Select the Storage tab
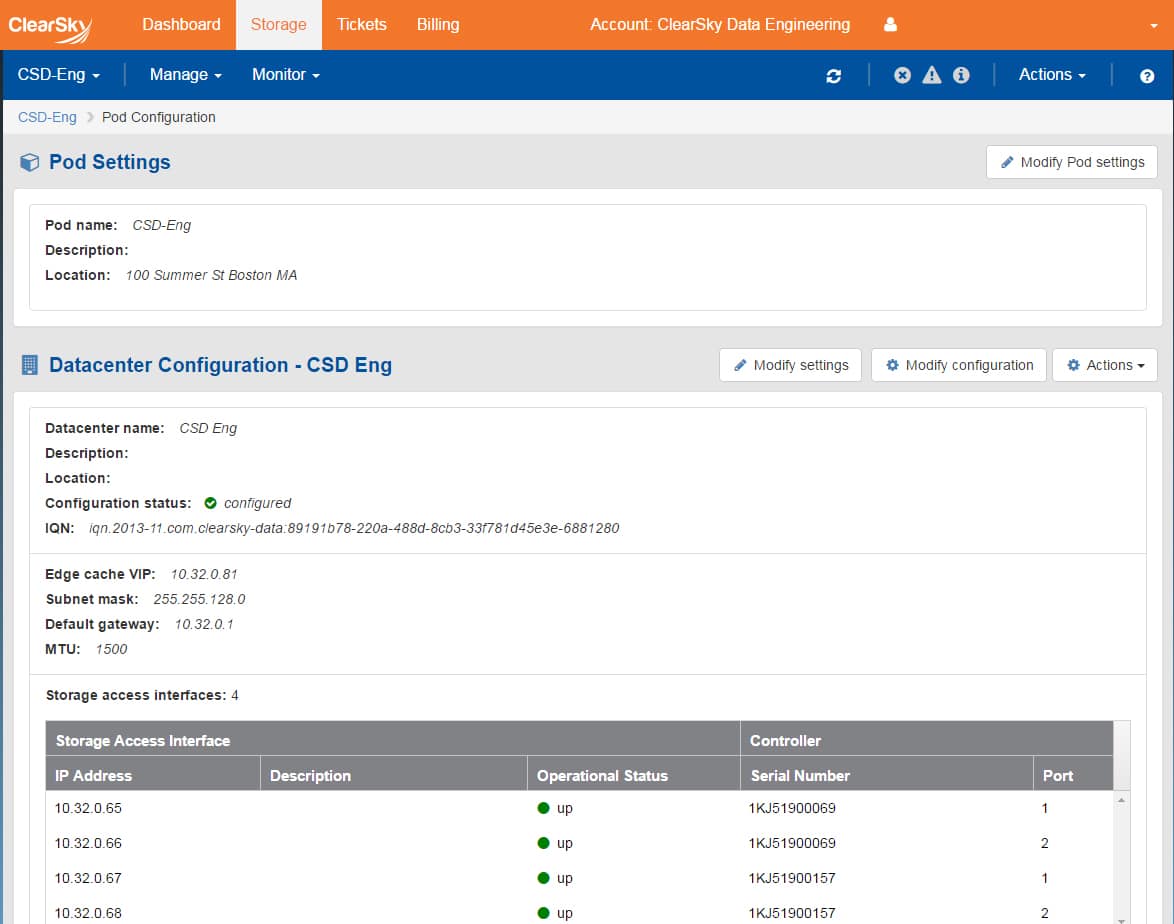The width and height of the screenshot is (1174, 924). coord(279,25)
